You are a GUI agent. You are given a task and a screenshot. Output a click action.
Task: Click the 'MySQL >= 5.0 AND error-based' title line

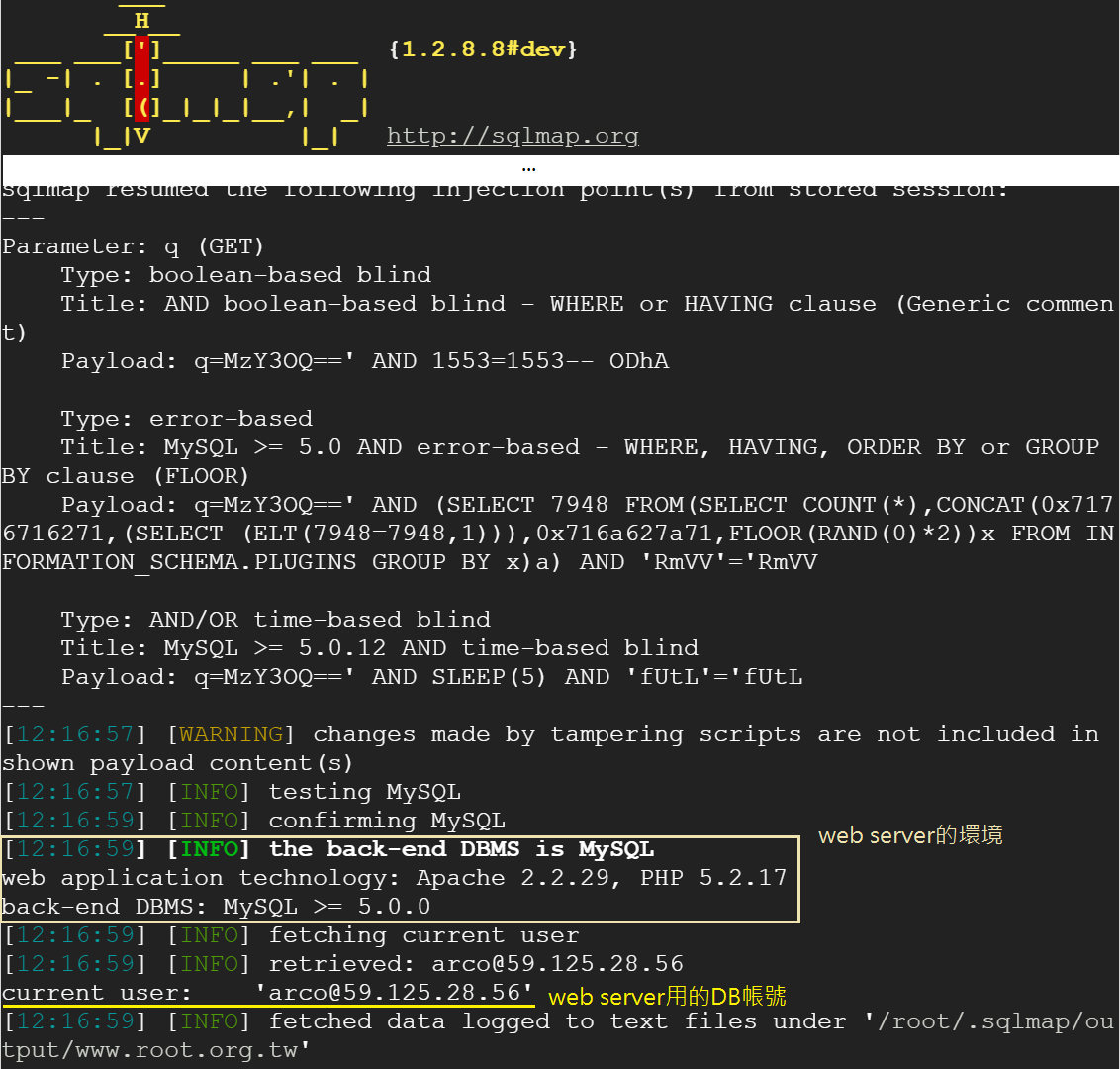(580, 447)
